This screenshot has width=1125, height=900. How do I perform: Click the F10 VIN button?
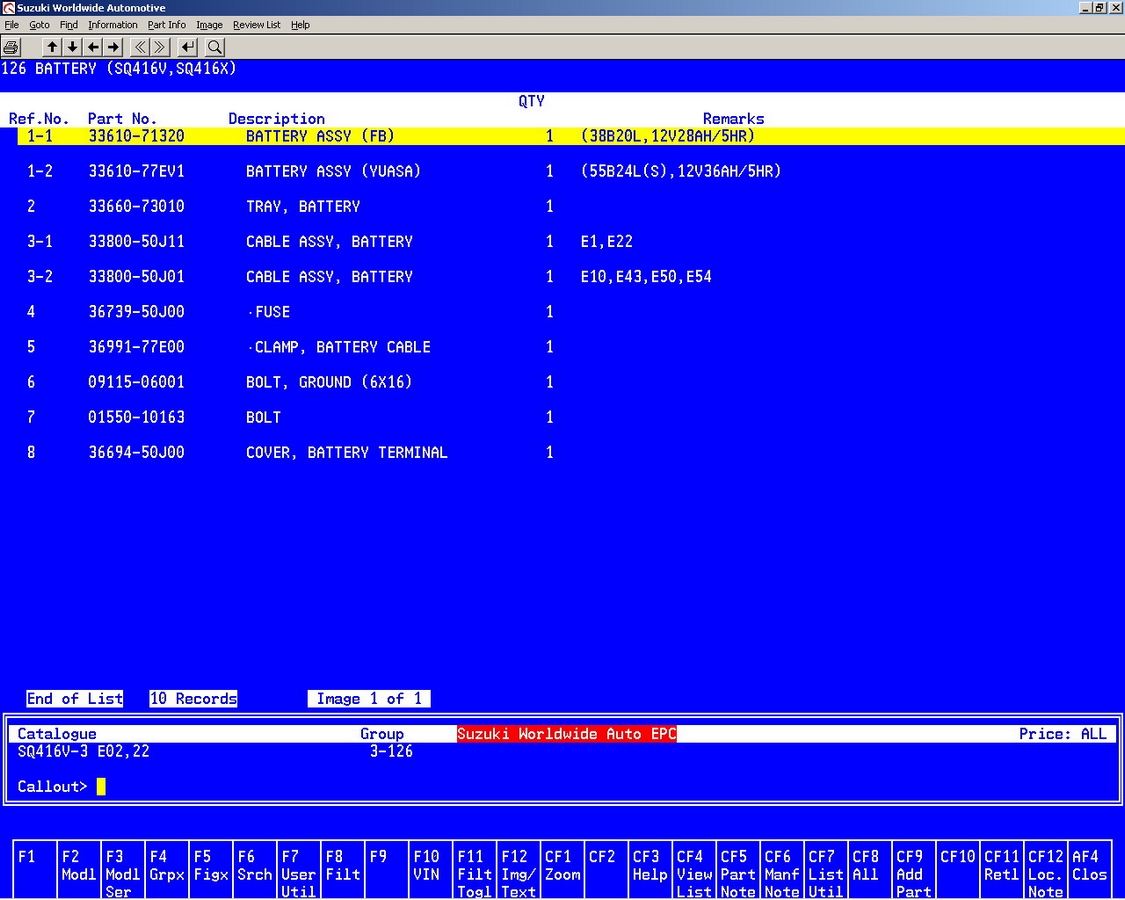[x=430, y=869]
